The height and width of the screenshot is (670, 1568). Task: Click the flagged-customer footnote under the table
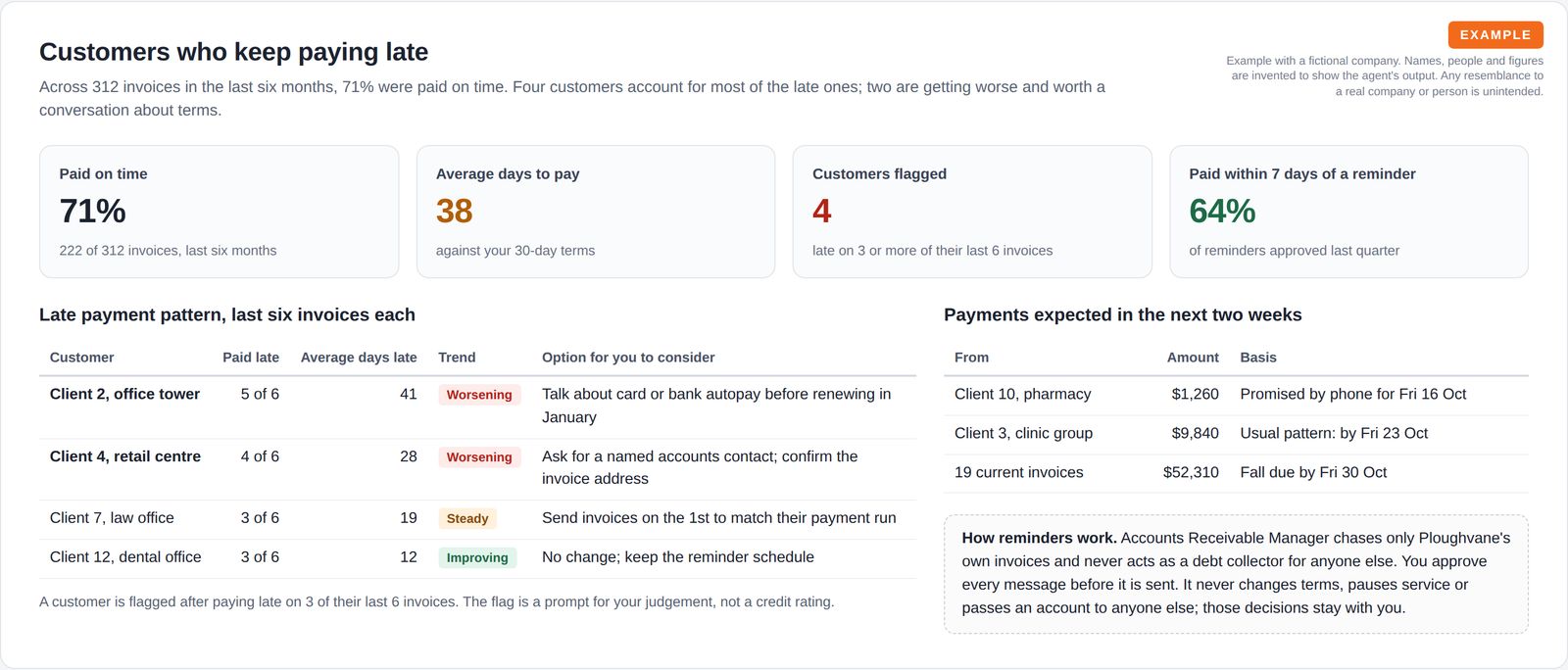click(x=437, y=602)
